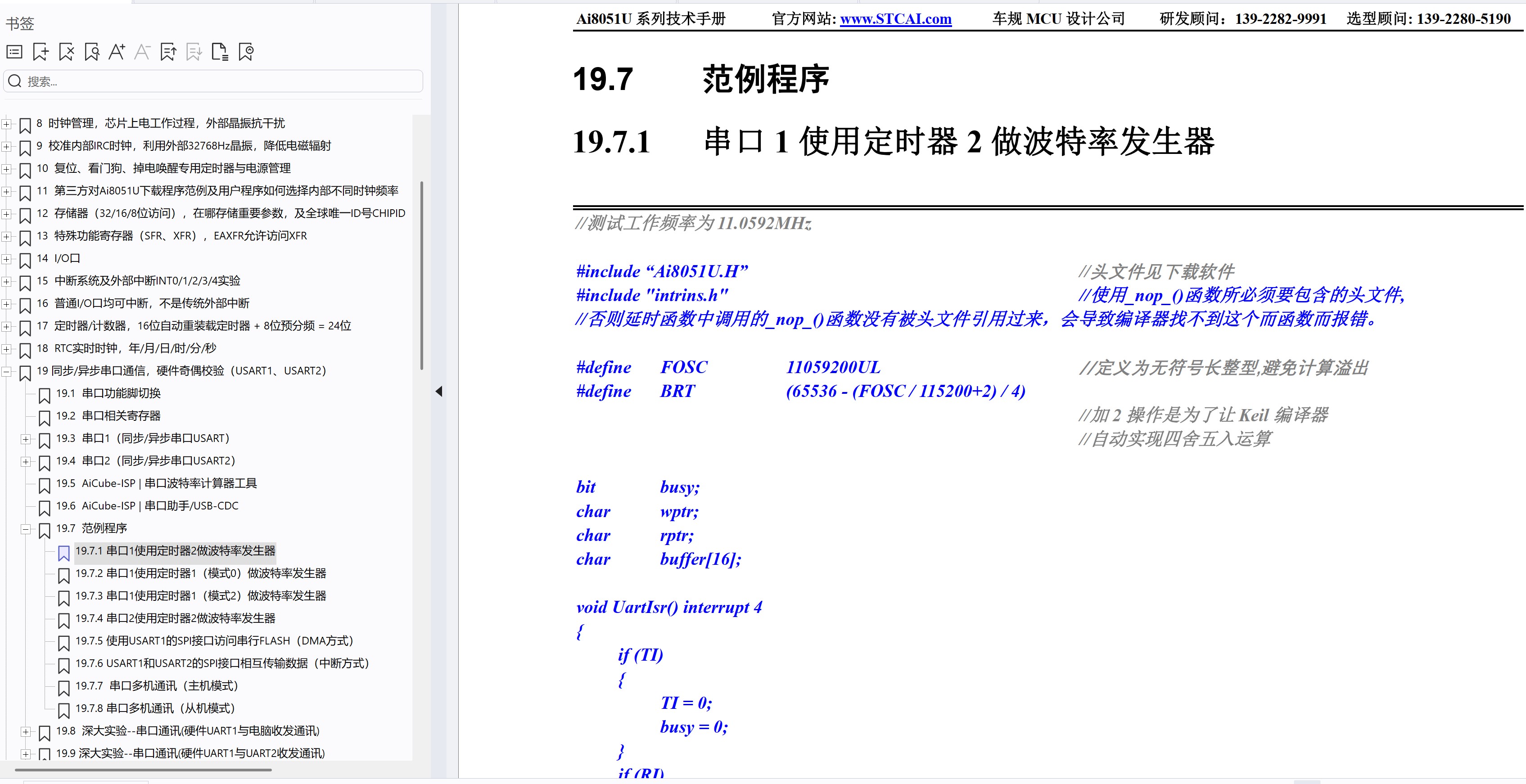The height and width of the screenshot is (784, 1526).
Task: Increase bookmark font size with A+ icon
Action: coord(117,52)
